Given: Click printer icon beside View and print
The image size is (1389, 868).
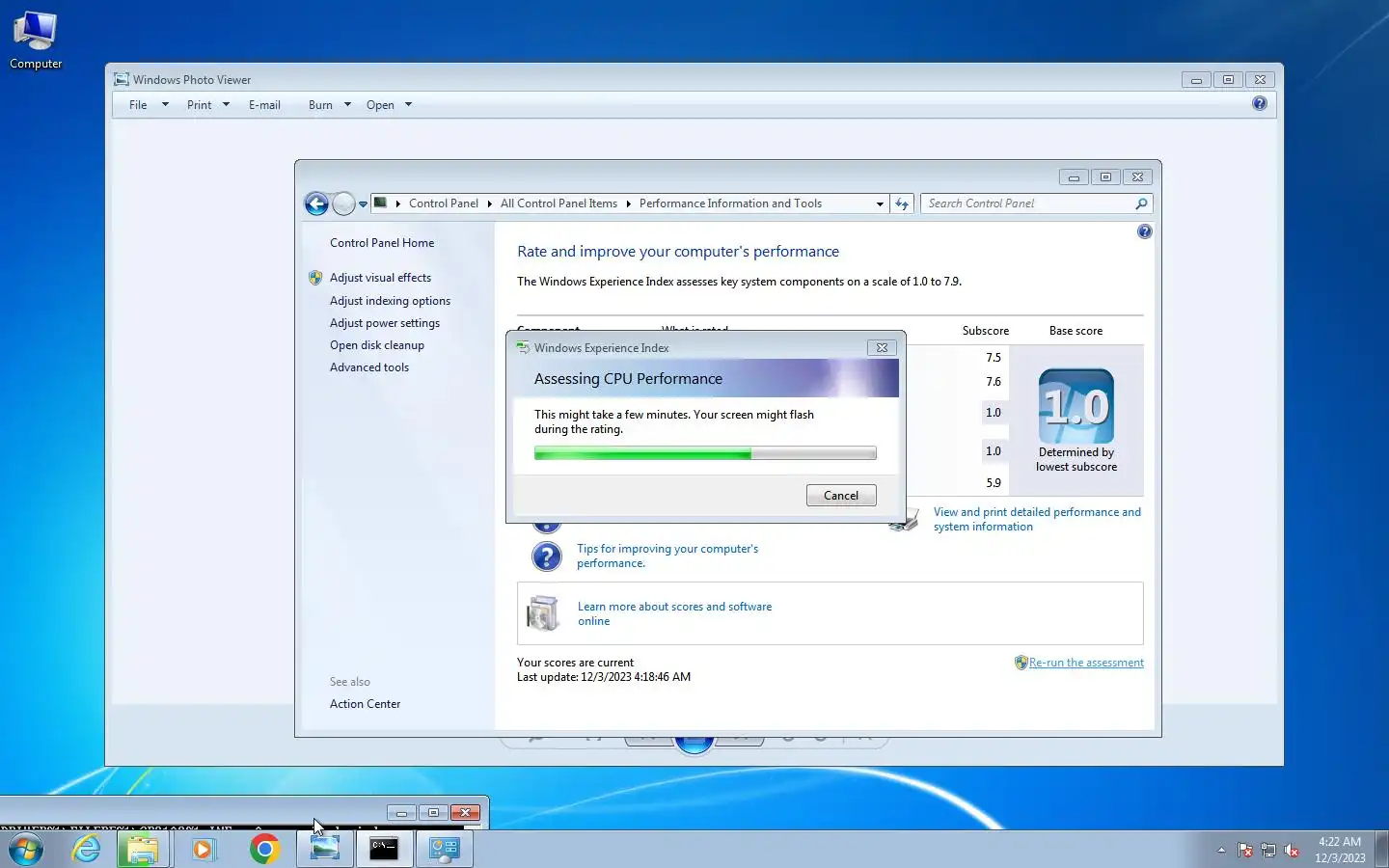Looking at the screenshot, I should click(905, 521).
